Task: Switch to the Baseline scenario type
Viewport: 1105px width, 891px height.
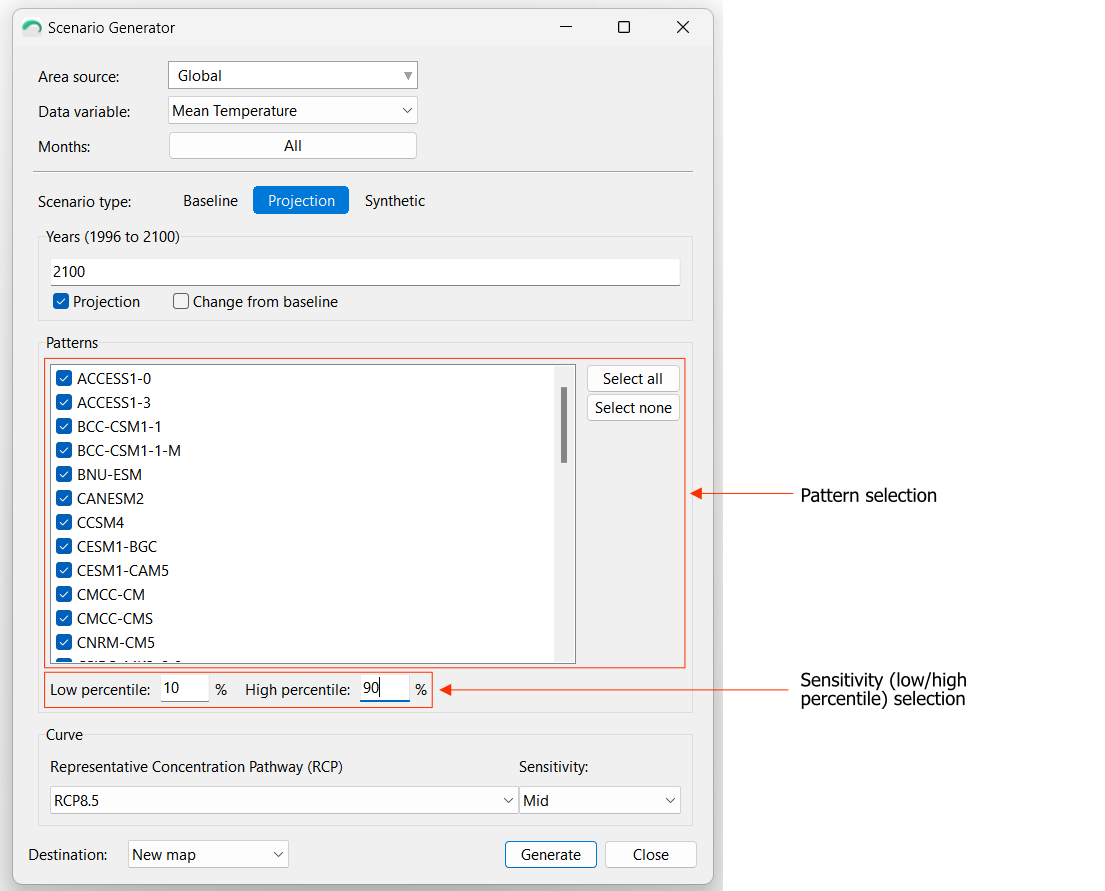Action: click(210, 200)
